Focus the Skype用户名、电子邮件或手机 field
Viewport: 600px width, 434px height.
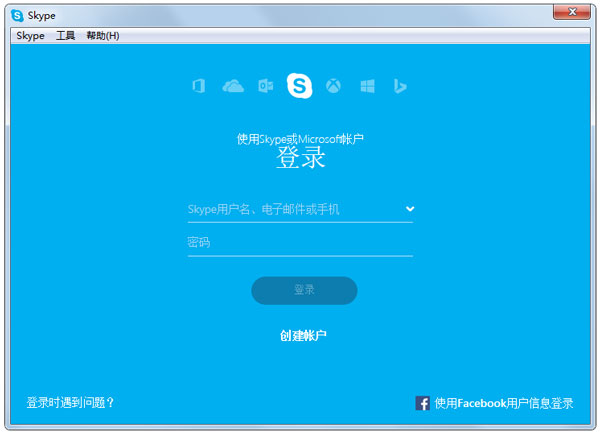click(300, 209)
